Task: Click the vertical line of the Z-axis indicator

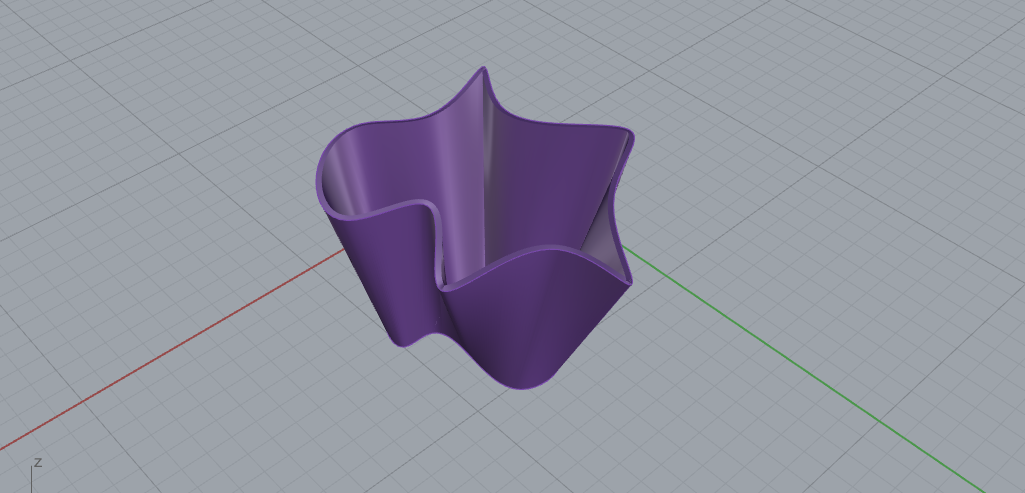Action: 31,480
